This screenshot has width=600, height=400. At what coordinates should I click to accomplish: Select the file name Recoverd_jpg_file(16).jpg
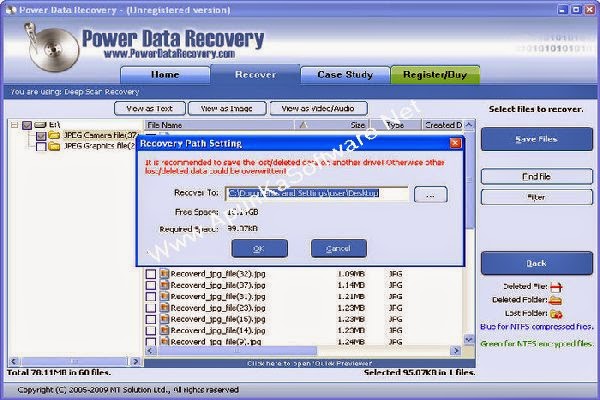(218, 319)
